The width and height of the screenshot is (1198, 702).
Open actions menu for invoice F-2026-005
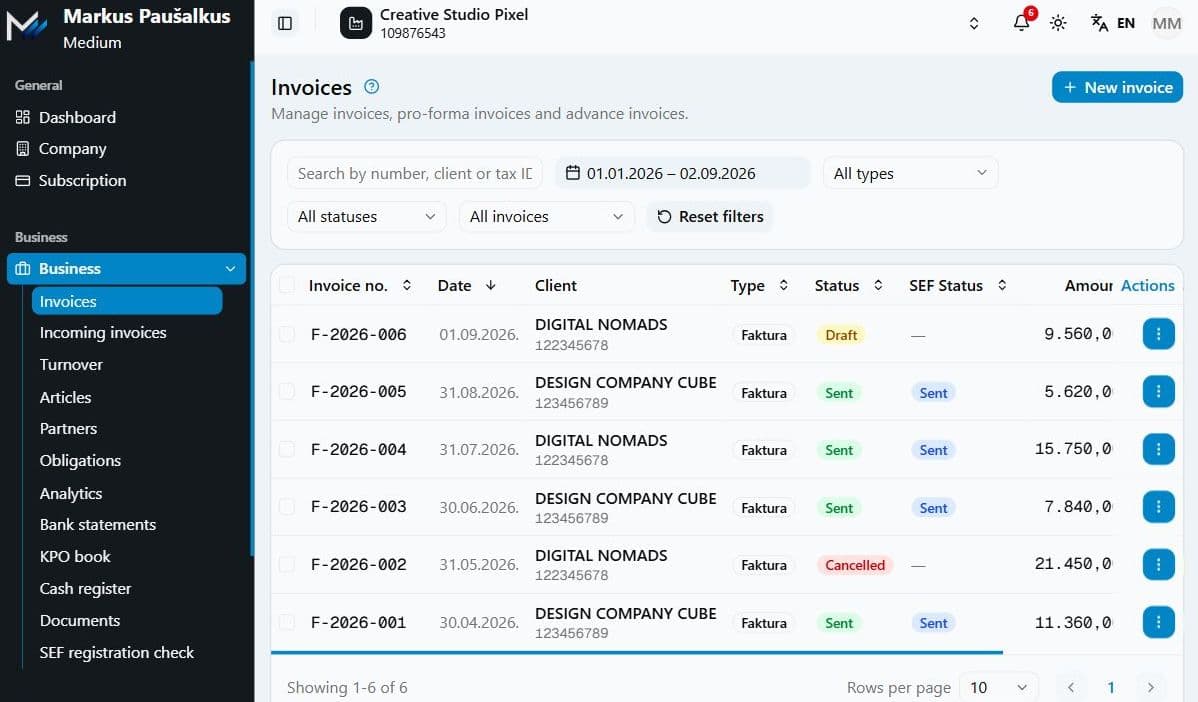(x=1158, y=391)
